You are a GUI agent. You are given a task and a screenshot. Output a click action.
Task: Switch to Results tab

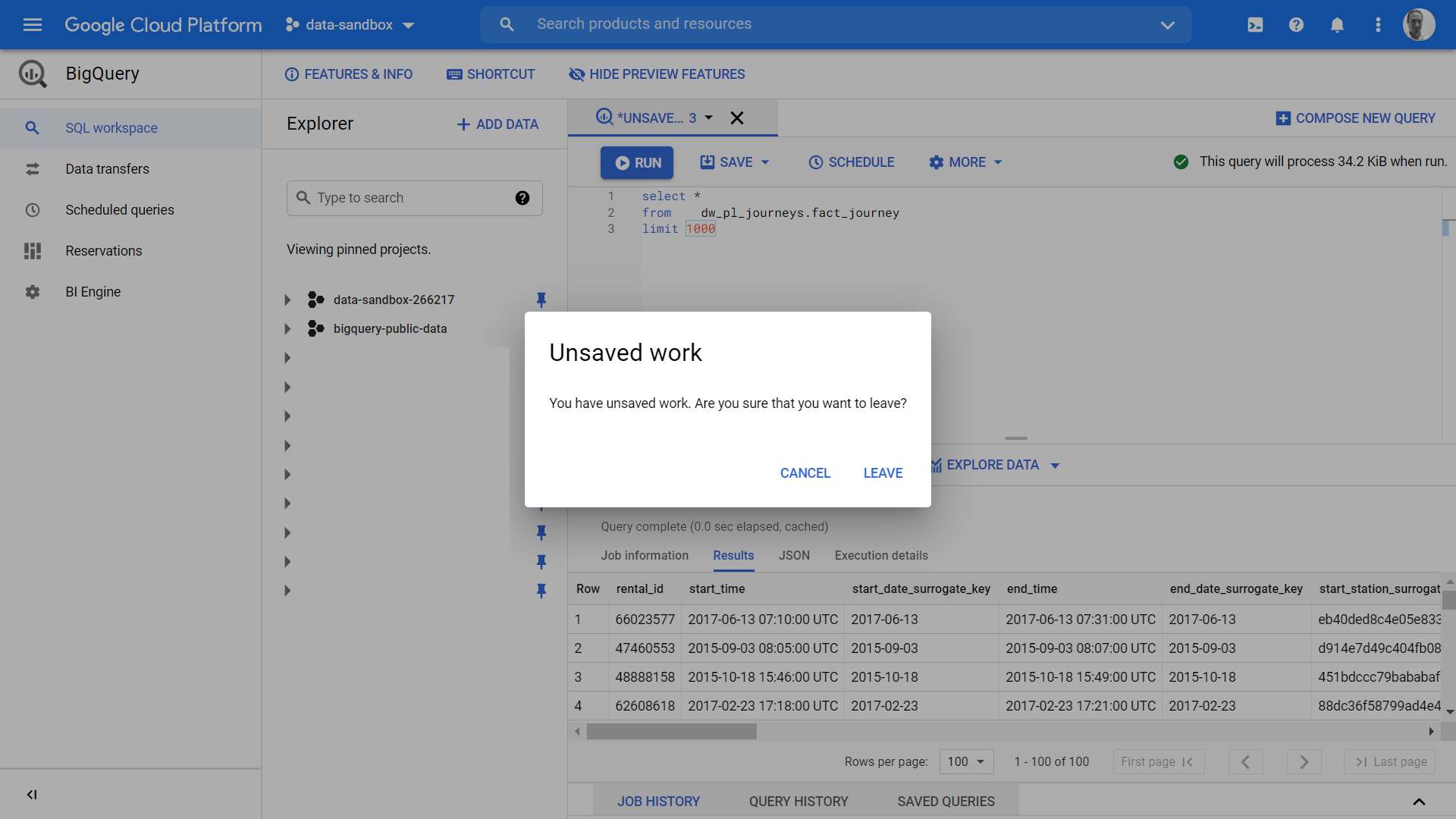click(733, 556)
